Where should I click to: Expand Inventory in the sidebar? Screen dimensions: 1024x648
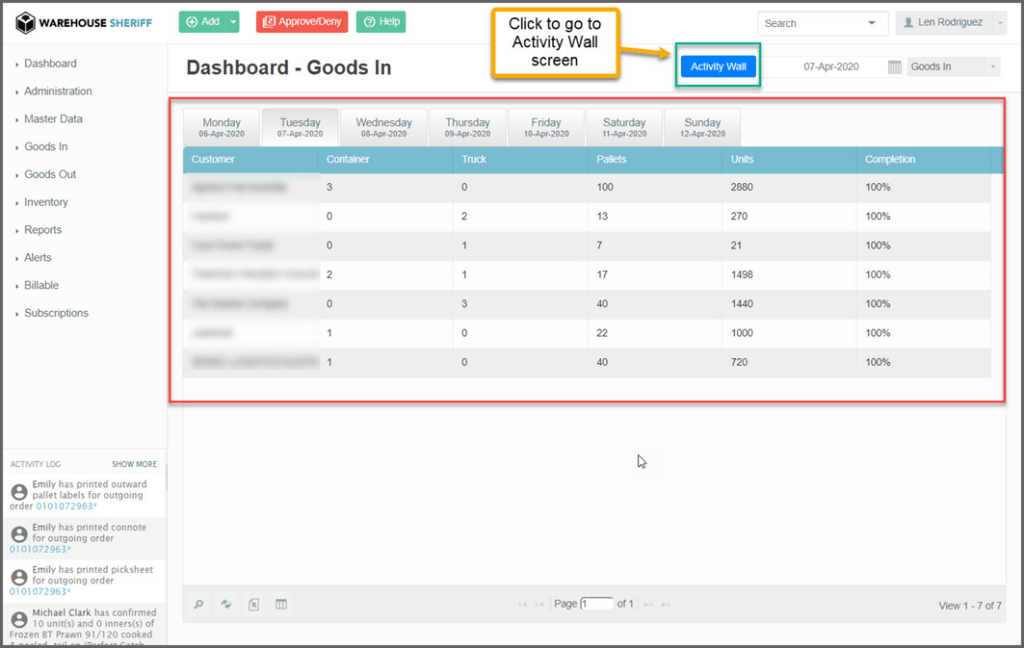pos(46,202)
